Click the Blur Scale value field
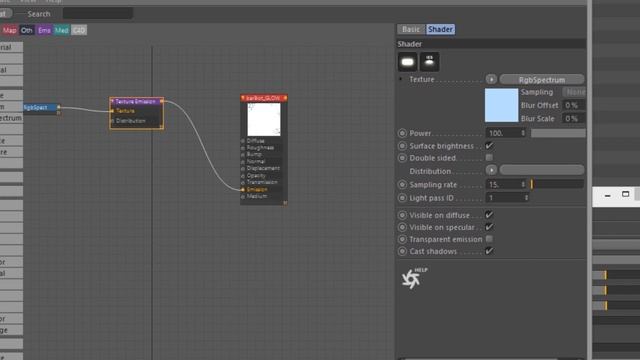 [x=574, y=119]
